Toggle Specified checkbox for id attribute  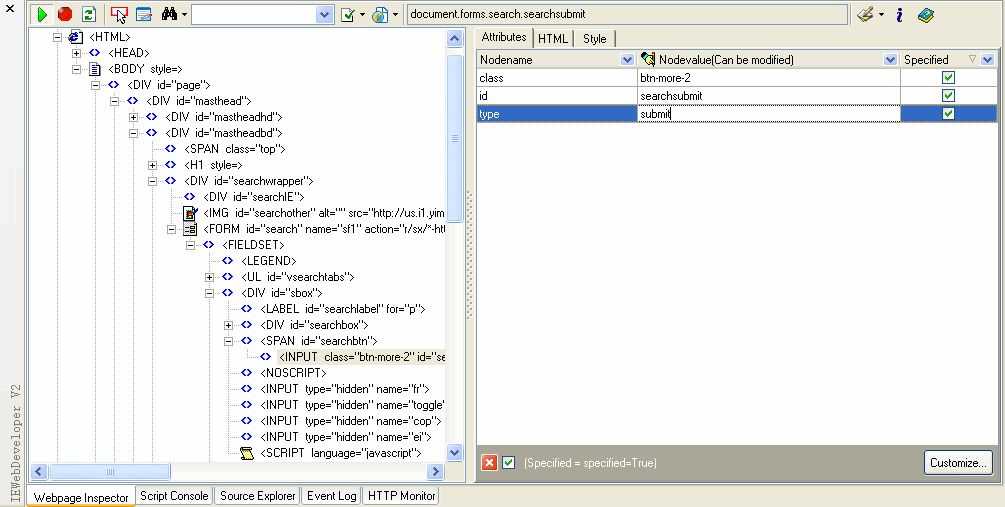pyautogui.click(x=948, y=96)
